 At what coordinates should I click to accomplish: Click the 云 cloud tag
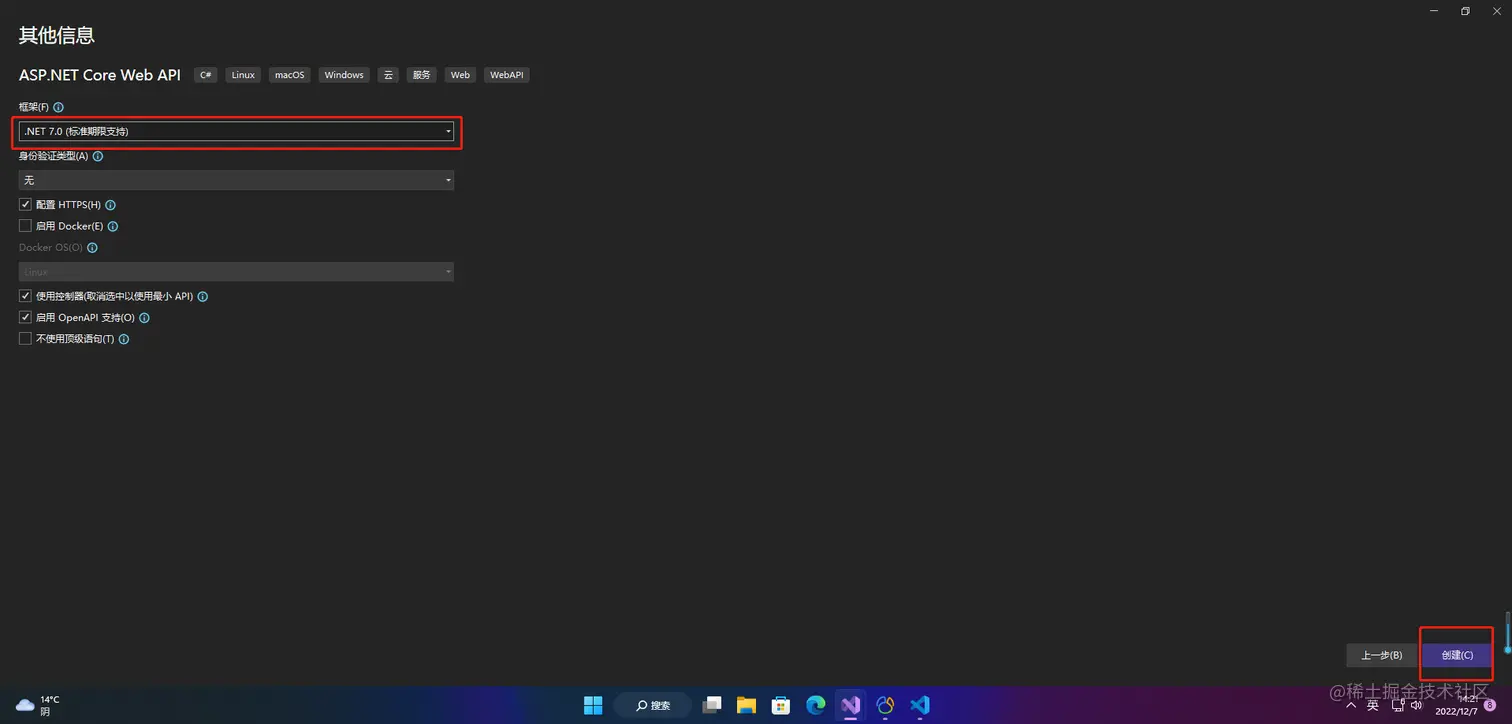388,75
